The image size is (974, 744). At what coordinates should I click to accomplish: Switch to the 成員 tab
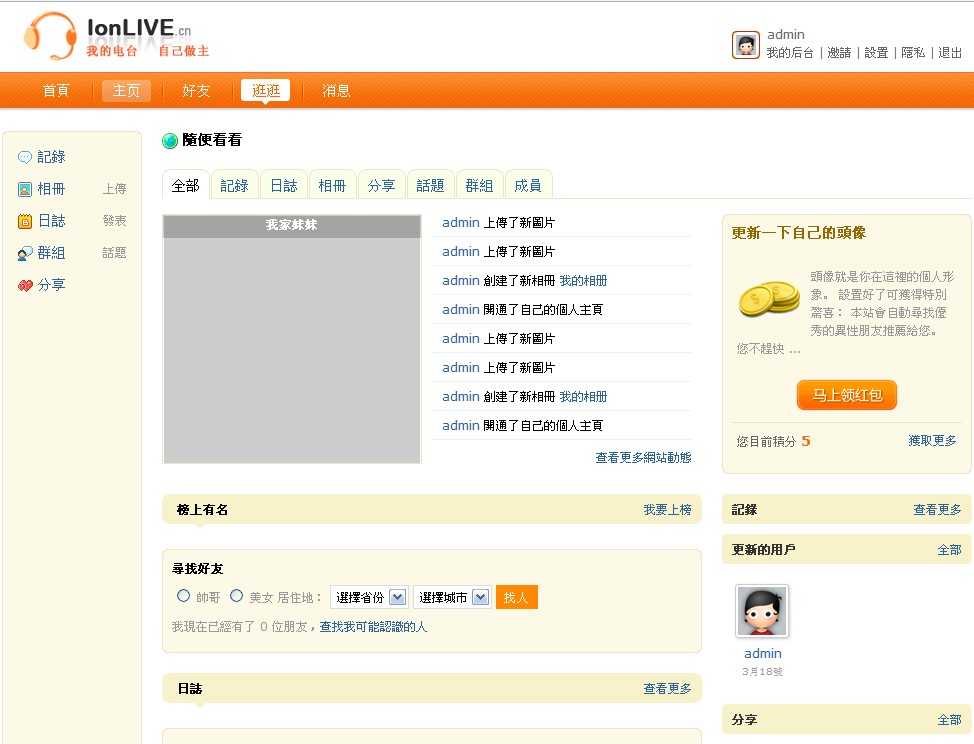[528, 186]
